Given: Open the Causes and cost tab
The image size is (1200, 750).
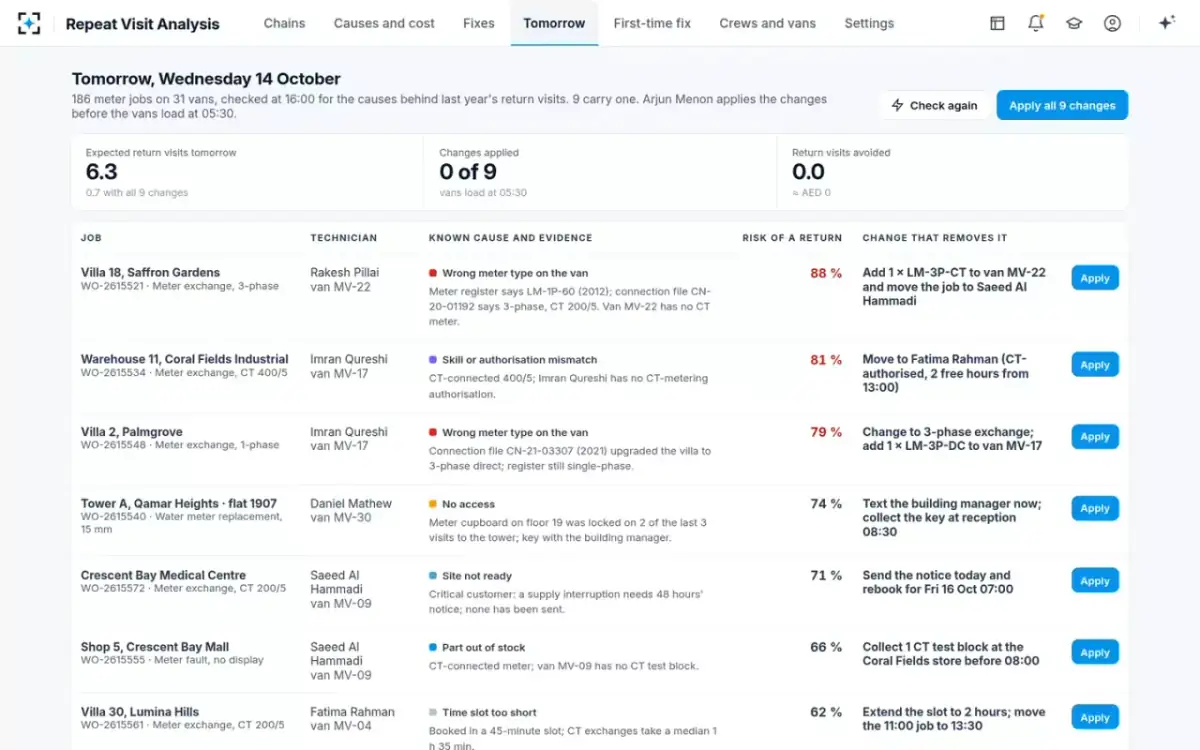Looking at the screenshot, I should point(384,23).
